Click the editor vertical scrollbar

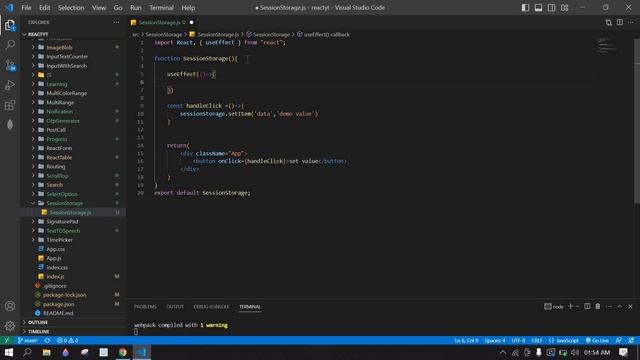pos(637,120)
